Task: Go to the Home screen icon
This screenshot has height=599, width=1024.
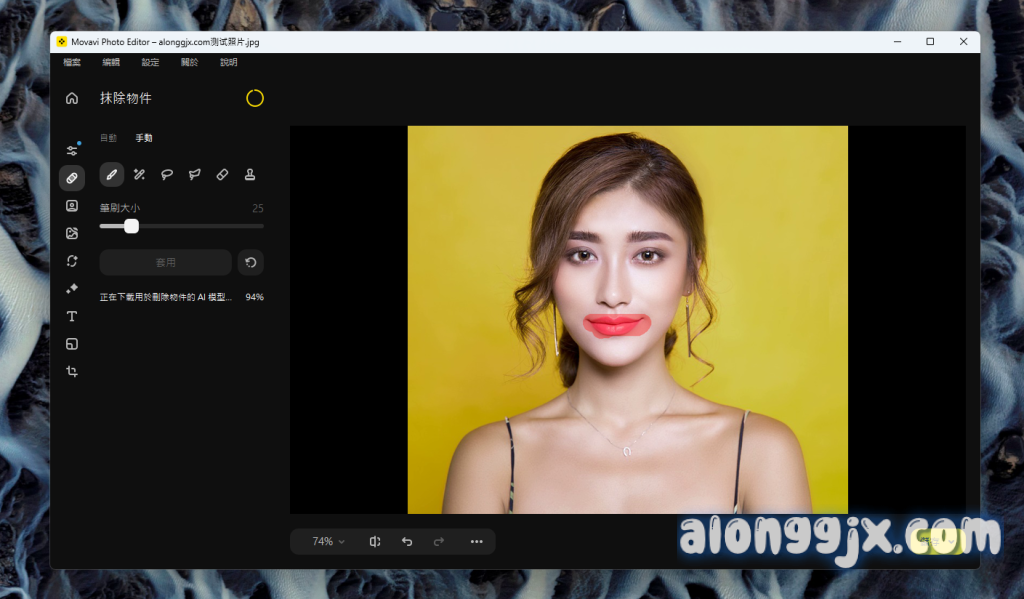Action: [x=72, y=98]
